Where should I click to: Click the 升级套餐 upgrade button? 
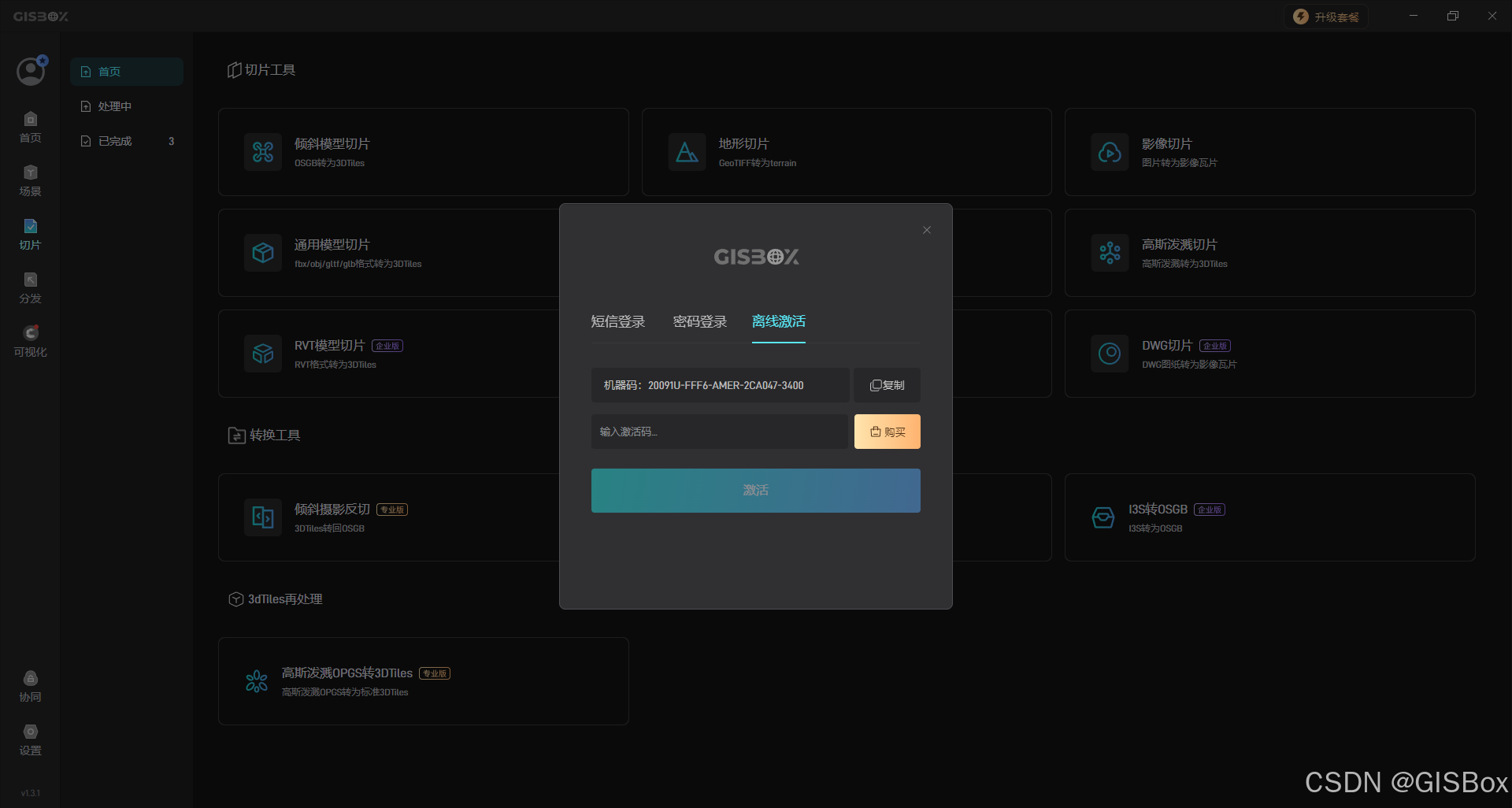coord(1326,17)
